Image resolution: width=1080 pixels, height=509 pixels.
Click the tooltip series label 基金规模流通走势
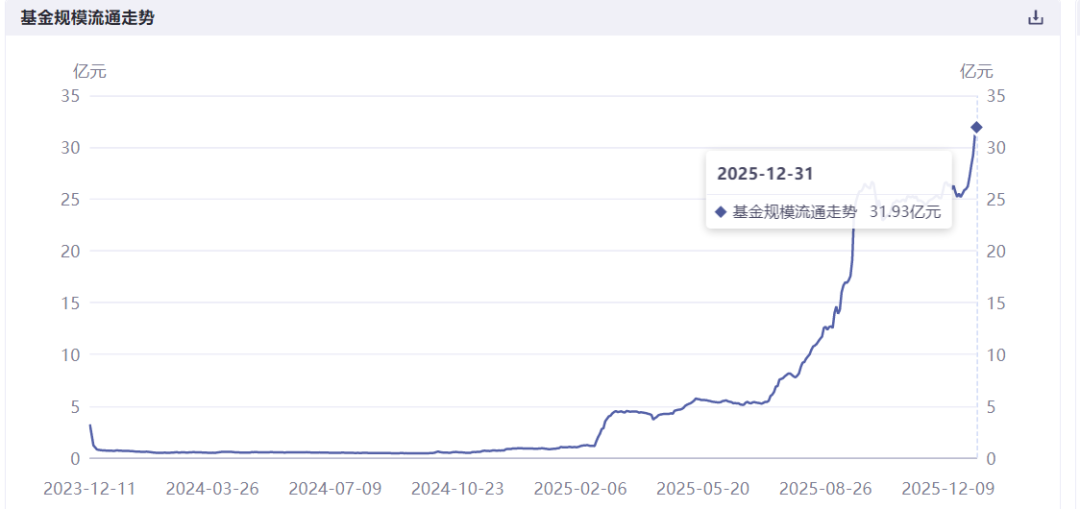(794, 212)
